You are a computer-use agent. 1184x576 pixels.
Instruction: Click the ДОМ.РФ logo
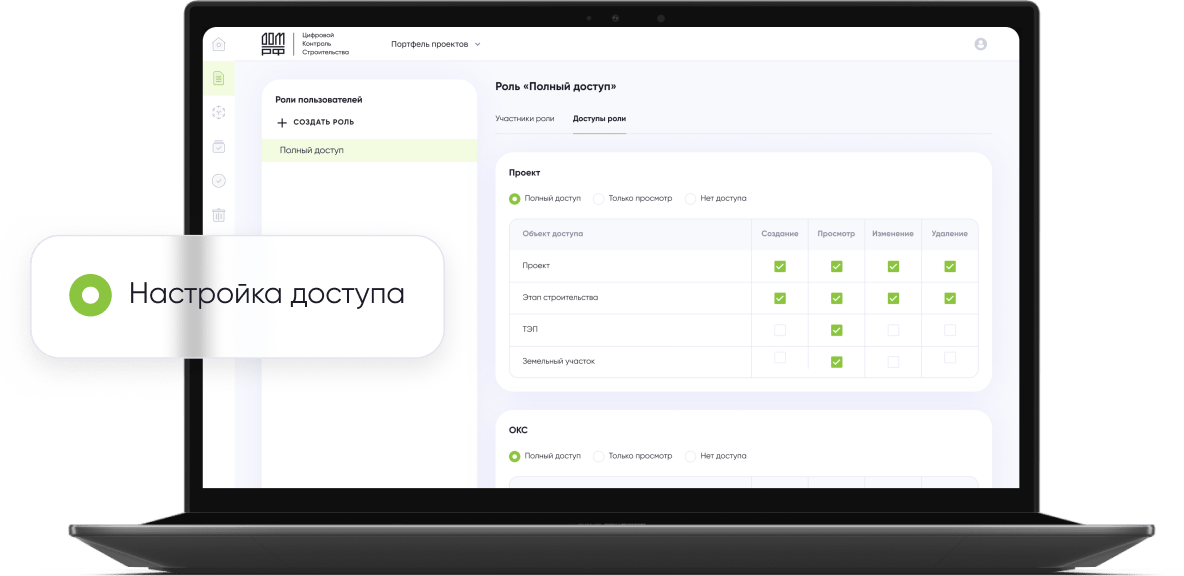[x=273, y=44]
